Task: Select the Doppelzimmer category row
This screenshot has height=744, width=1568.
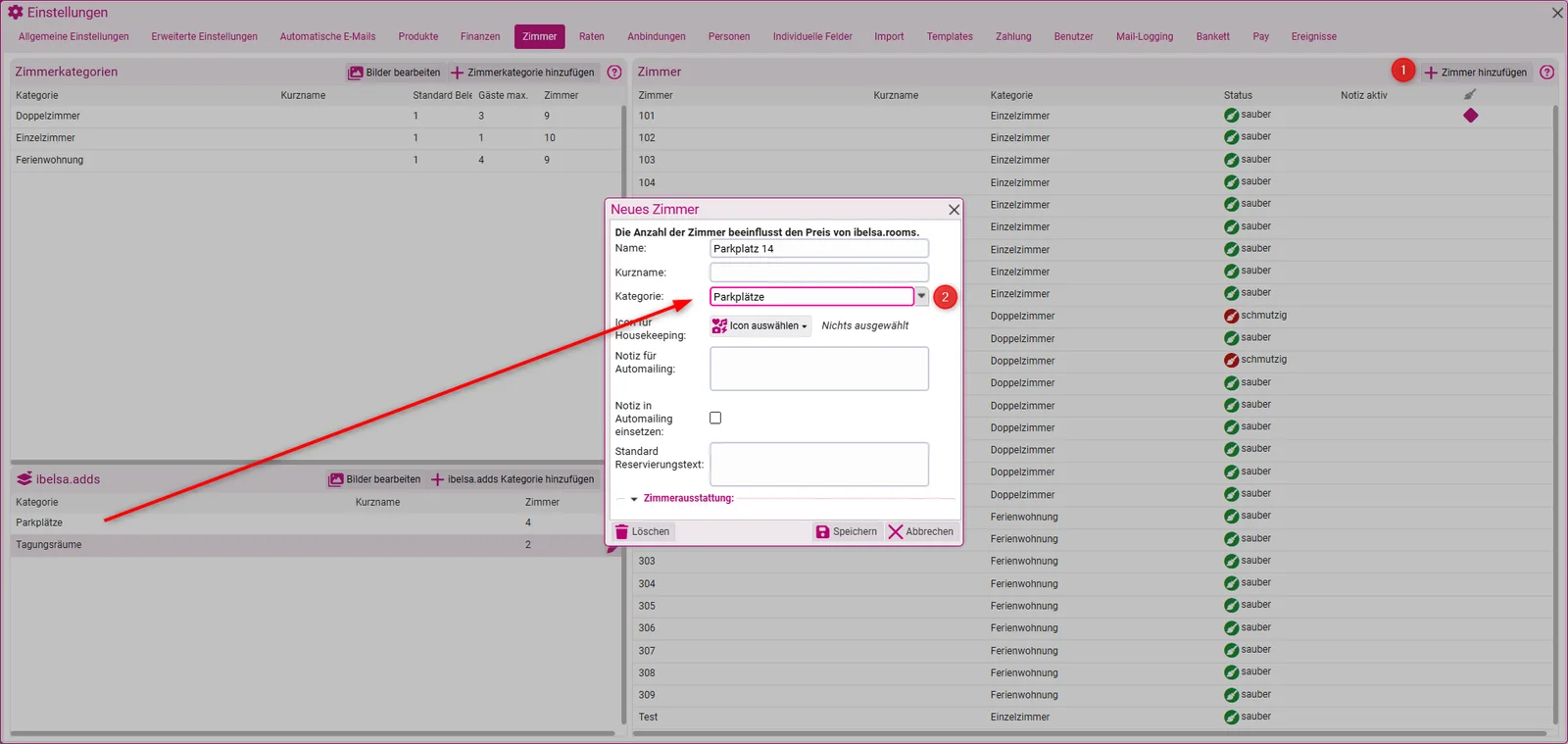Action: click(316, 116)
